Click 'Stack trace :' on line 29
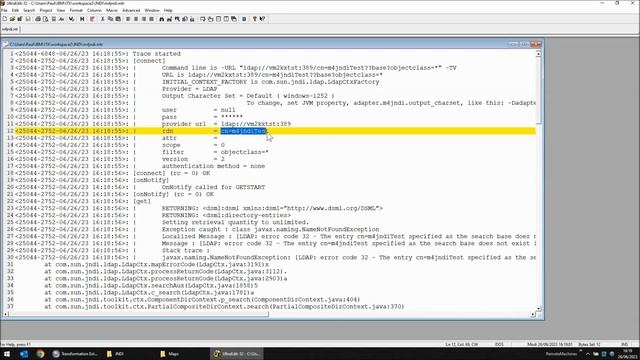The height and width of the screenshot is (360, 640). click(186, 251)
